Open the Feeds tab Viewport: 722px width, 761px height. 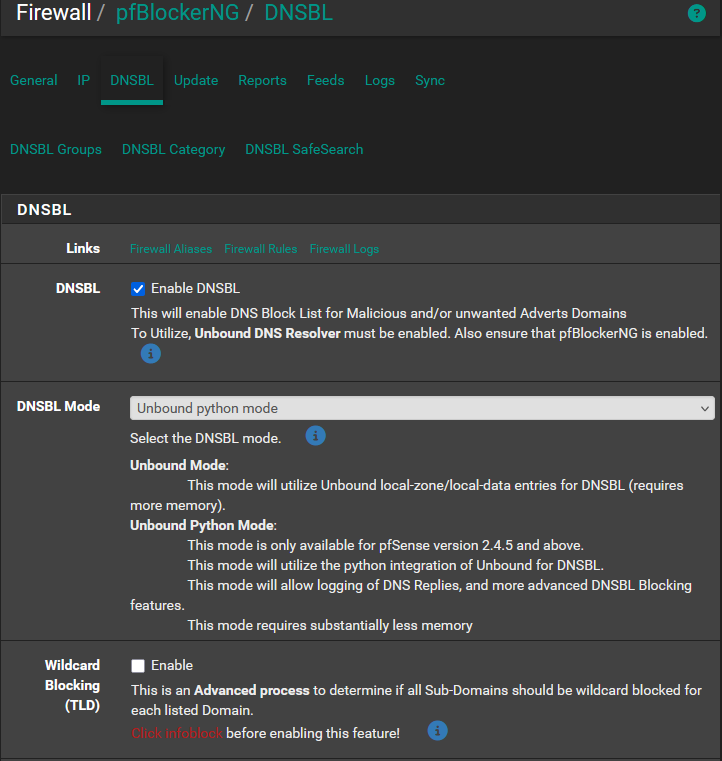click(325, 81)
